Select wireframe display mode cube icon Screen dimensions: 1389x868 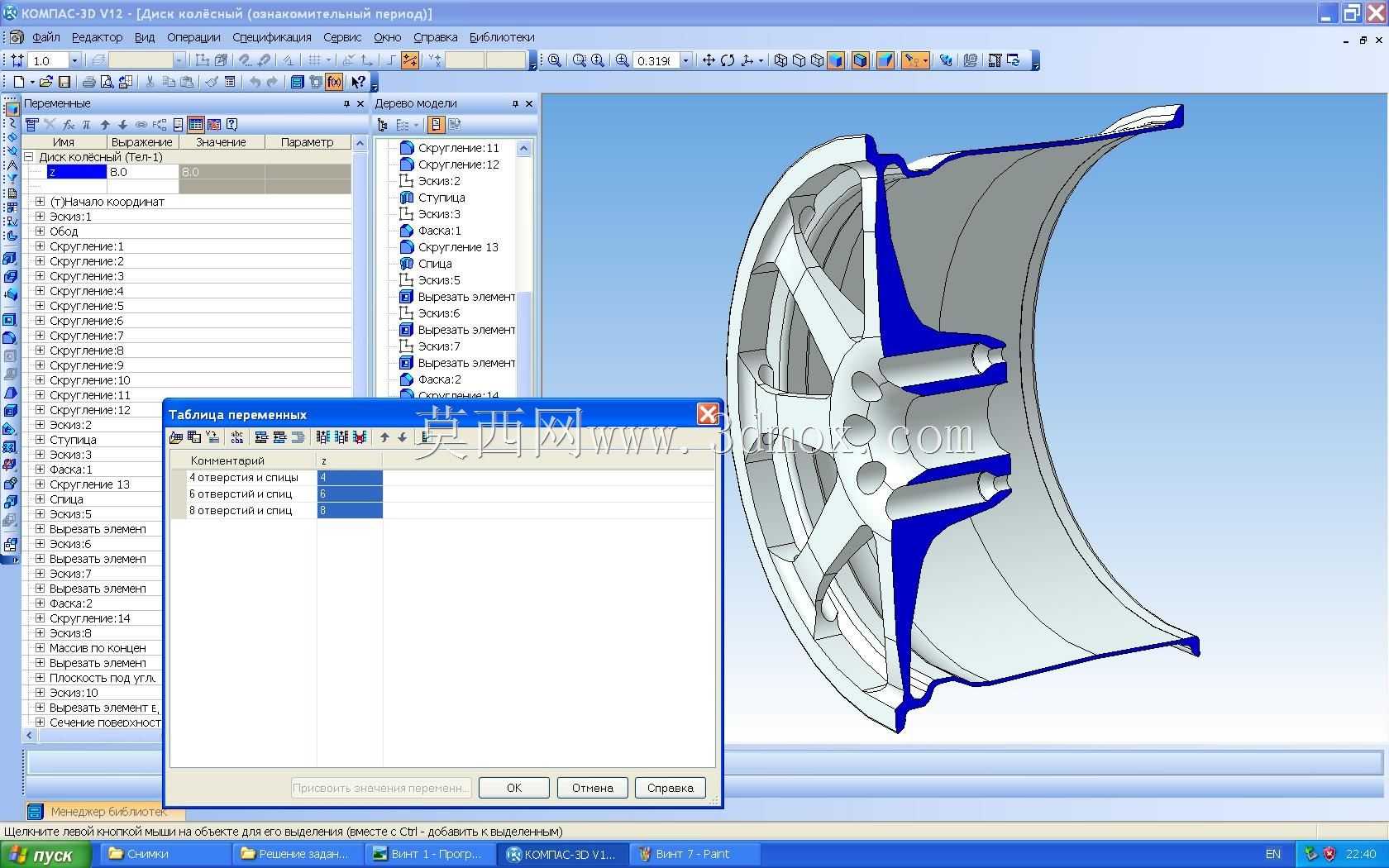coord(780,60)
